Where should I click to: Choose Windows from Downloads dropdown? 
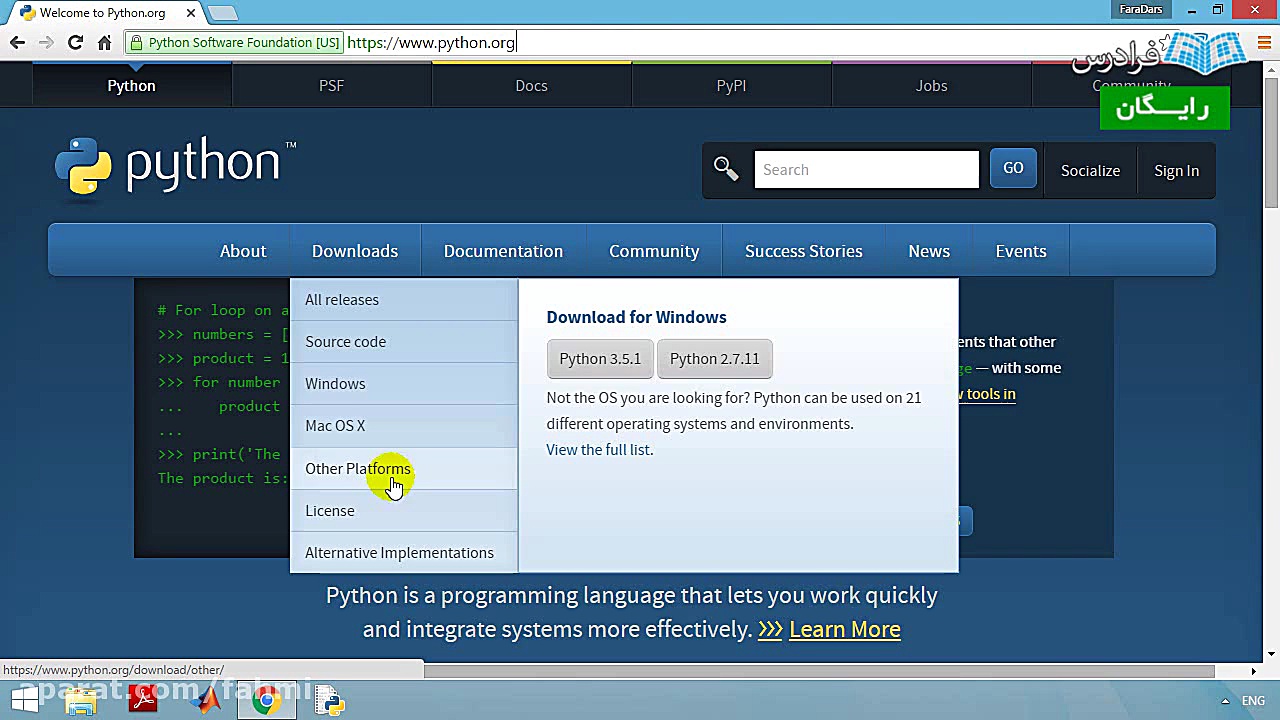click(x=404, y=384)
